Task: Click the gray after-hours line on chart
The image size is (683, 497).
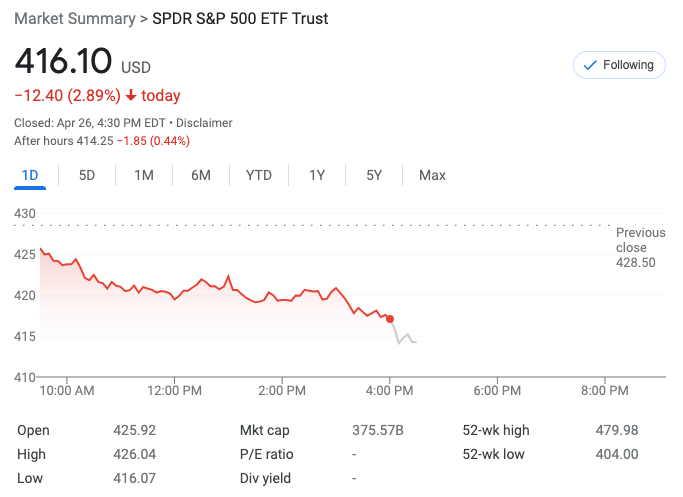Action: coord(404,338)
